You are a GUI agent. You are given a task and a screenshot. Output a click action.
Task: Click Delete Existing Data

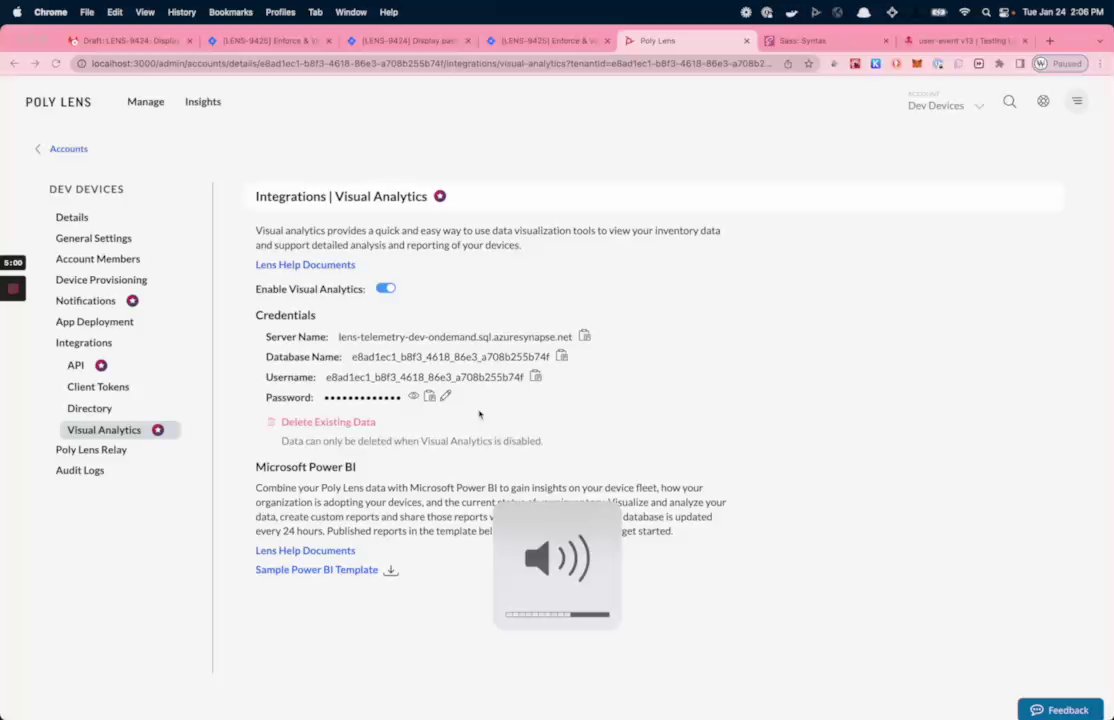click(328, 422)
